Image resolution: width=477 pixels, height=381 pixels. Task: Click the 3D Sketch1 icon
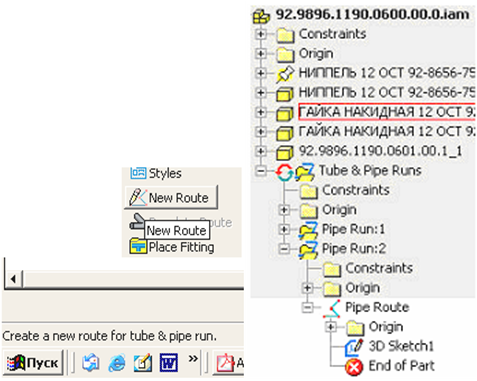coord(354,347)
